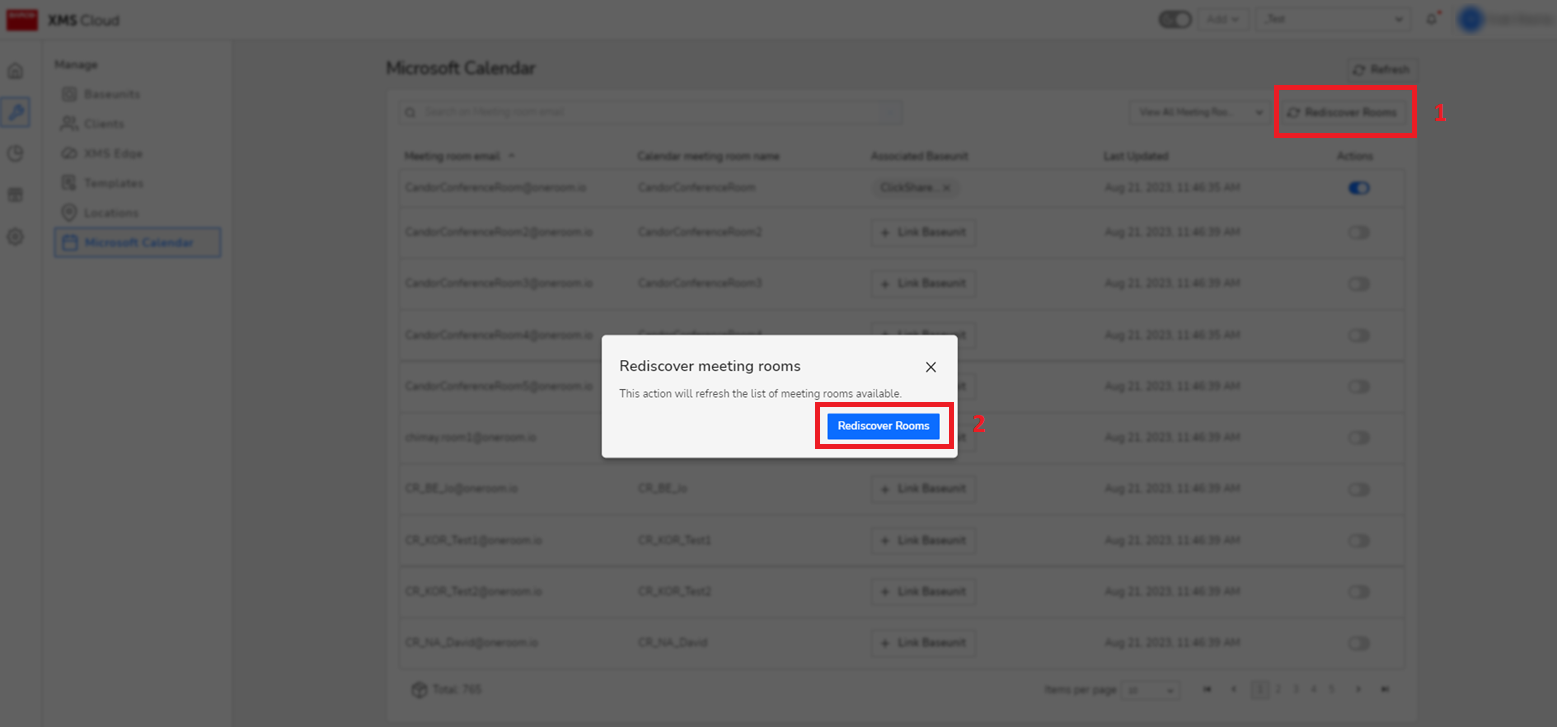The width and height of the screenshot is (1557, 727).
Task: Toggle off the CandorConferenceRoom actions switch
Action: [x=1358, y=188]
